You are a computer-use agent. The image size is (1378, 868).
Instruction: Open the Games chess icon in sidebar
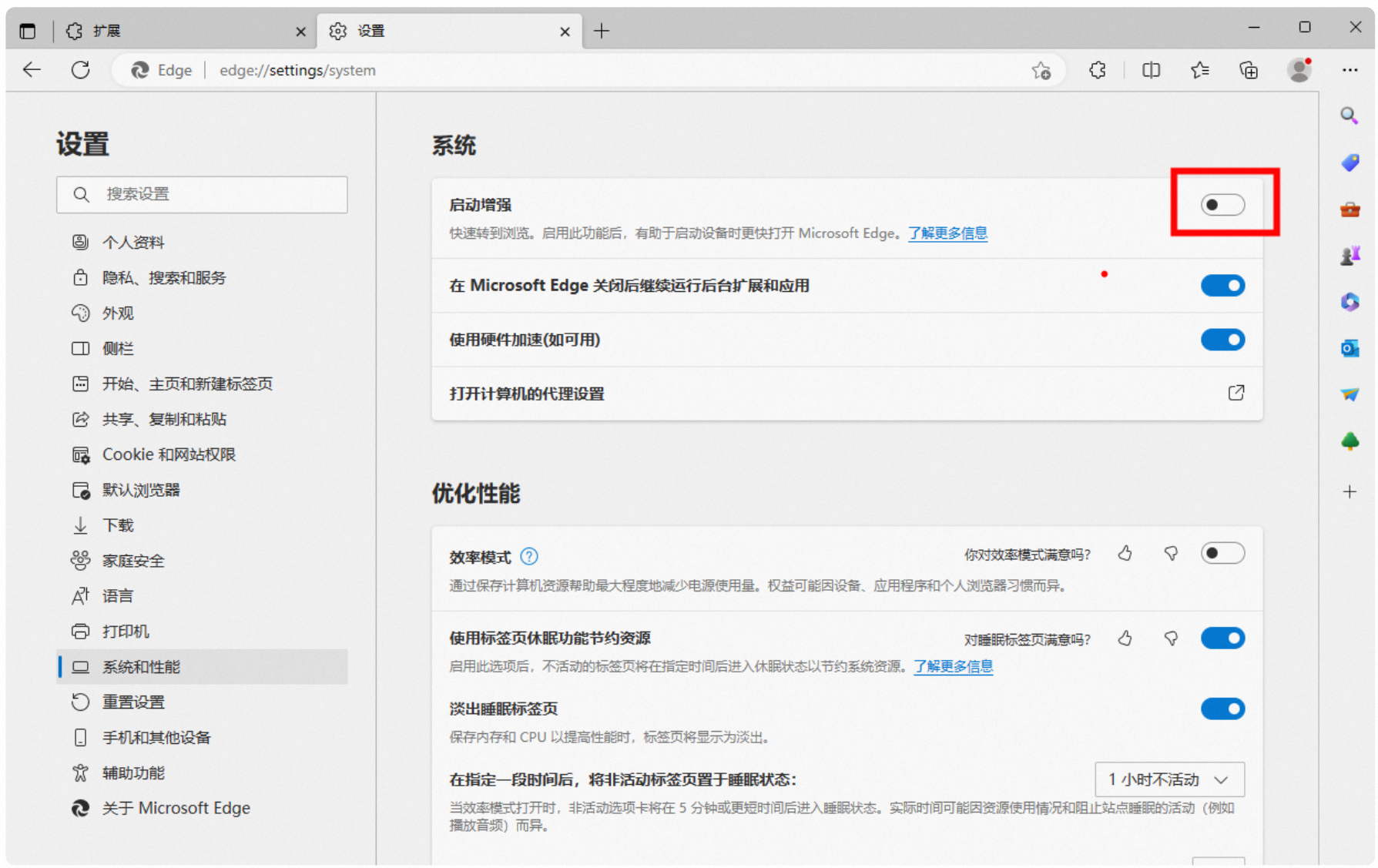click(1350, 255)
